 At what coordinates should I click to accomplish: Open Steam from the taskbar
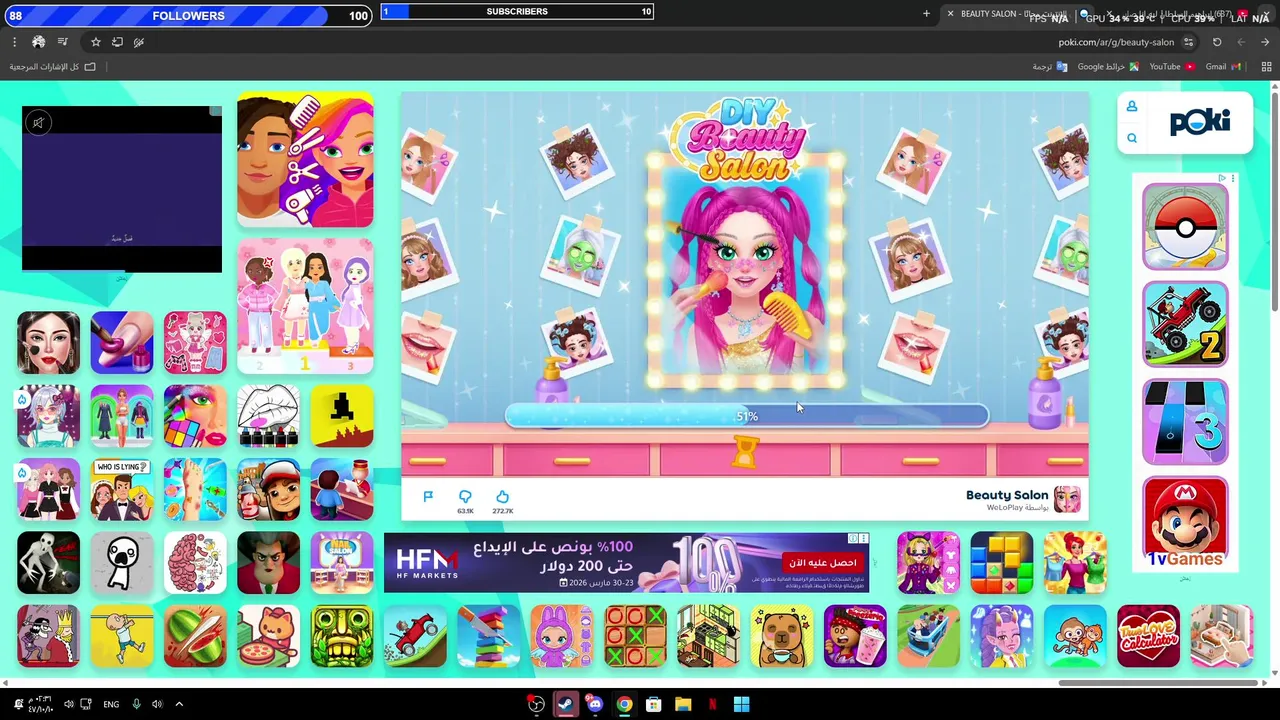(x=566, y=704)
